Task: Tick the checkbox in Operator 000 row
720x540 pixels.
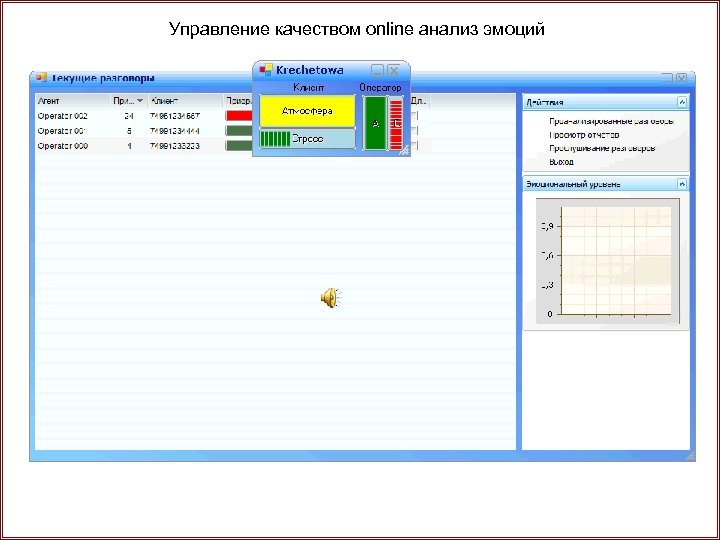Action: (x=415, y=146)
